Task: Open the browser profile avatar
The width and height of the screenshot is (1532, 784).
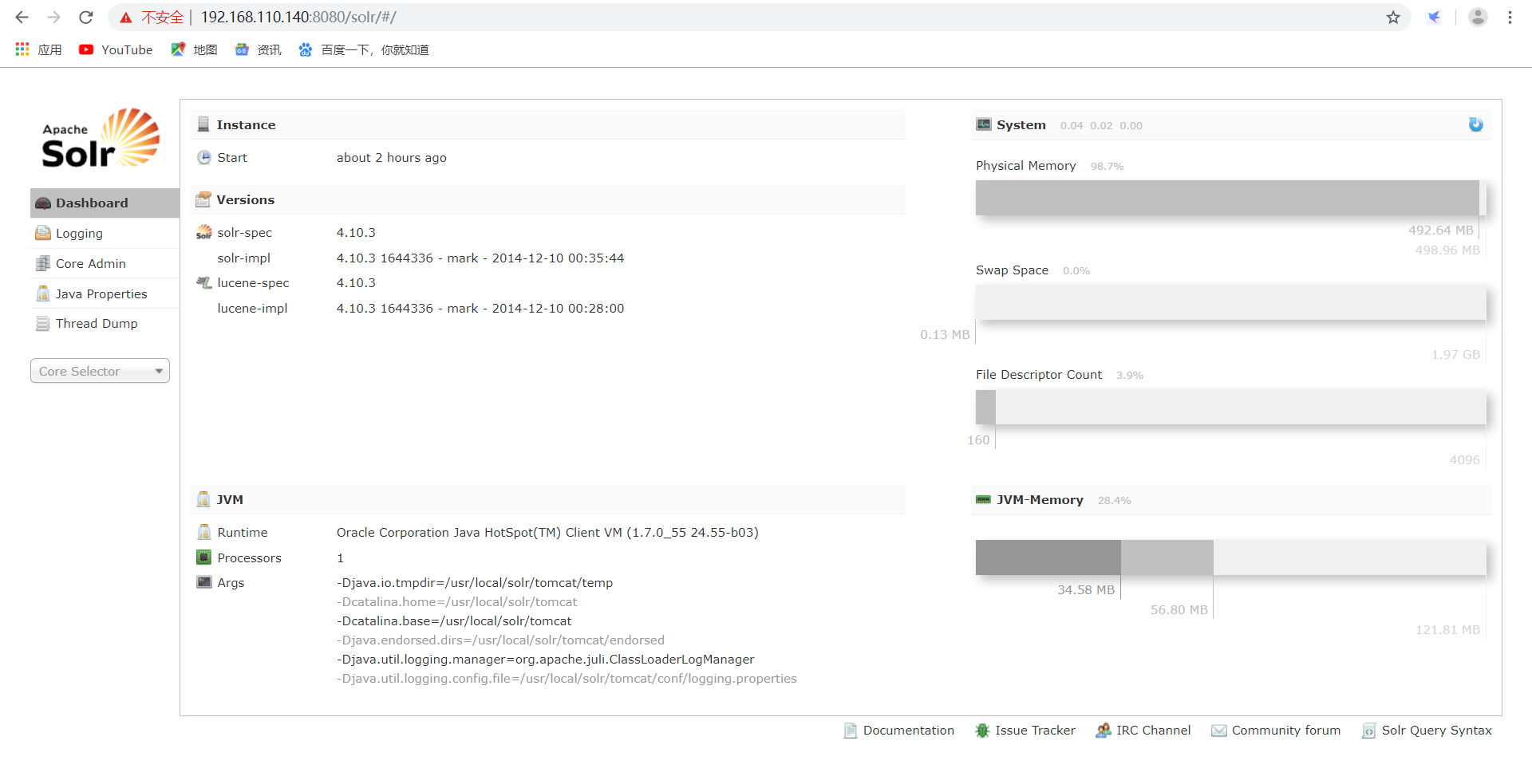Action: pos(1478,18)
